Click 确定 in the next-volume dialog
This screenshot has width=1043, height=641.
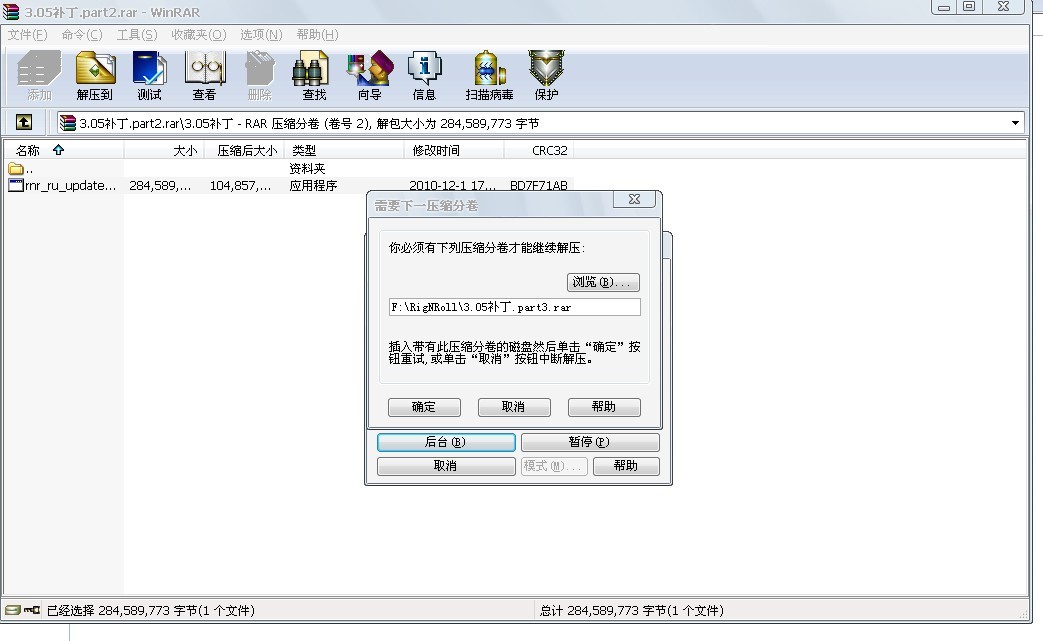click(424, 407)
